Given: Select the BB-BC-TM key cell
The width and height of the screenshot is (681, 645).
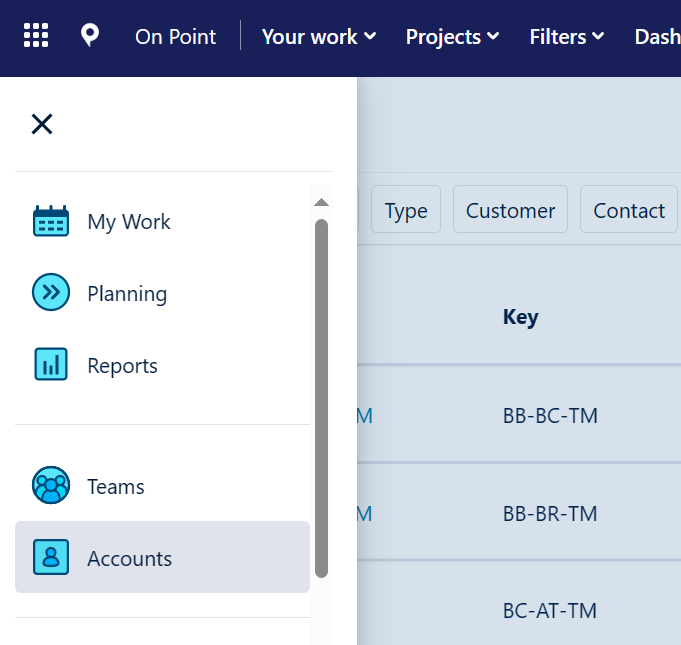Looking at the screenshot, I should point(550,416).
